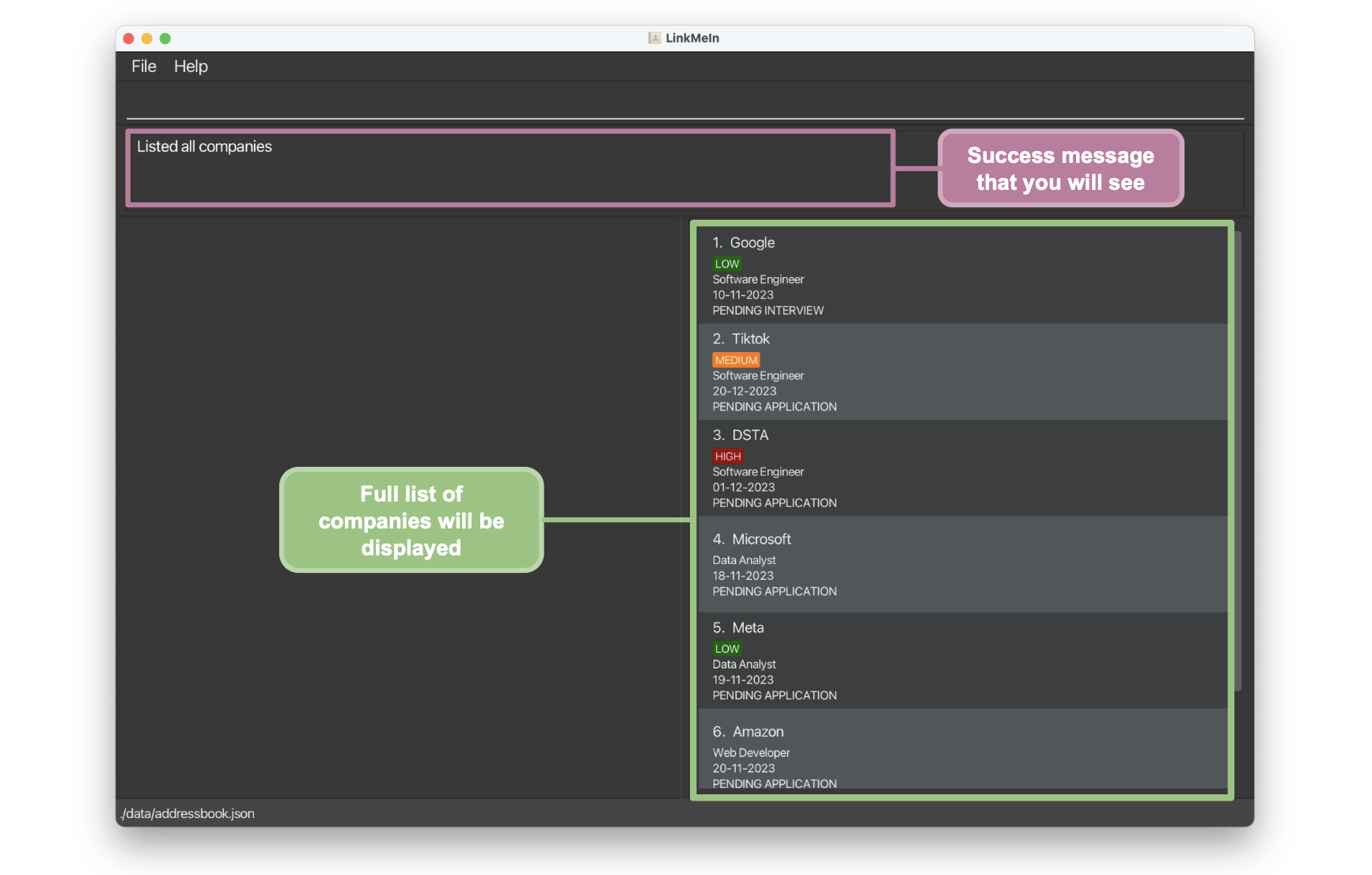Select the Amazon company entry
The height and width of the screenshot is (875, 1372).
962,749
